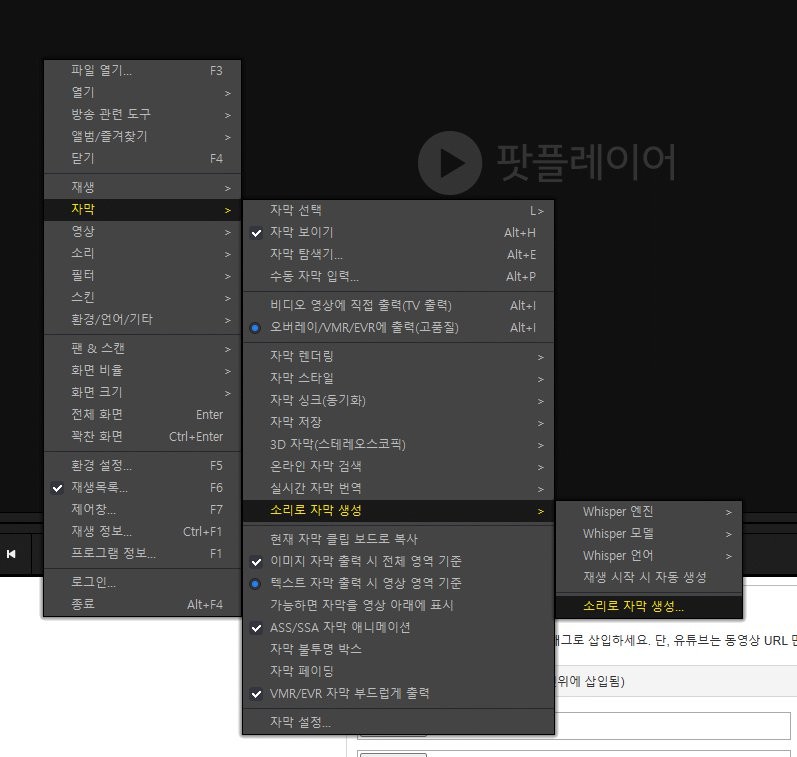Open 자막 설정... subtitle settings
Image resolution: width=797 pixels, height=757 pixels.
point(398,722)
